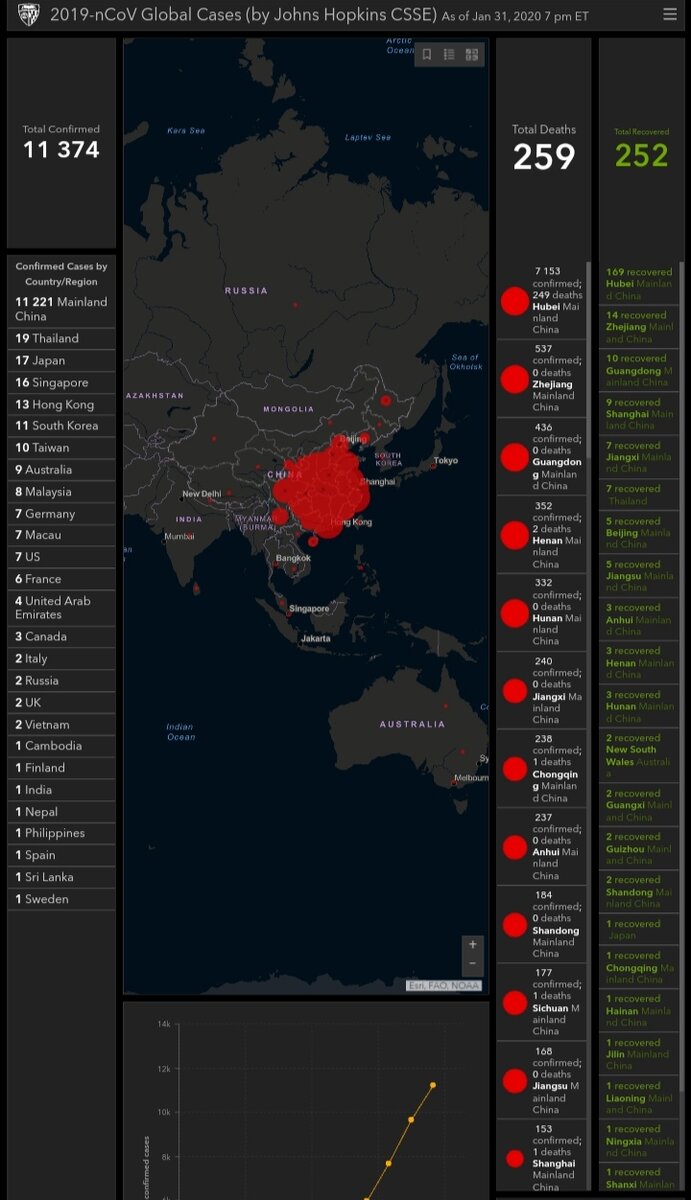Click the red circle beside Guangdong confirmed cases

[514, 457]
